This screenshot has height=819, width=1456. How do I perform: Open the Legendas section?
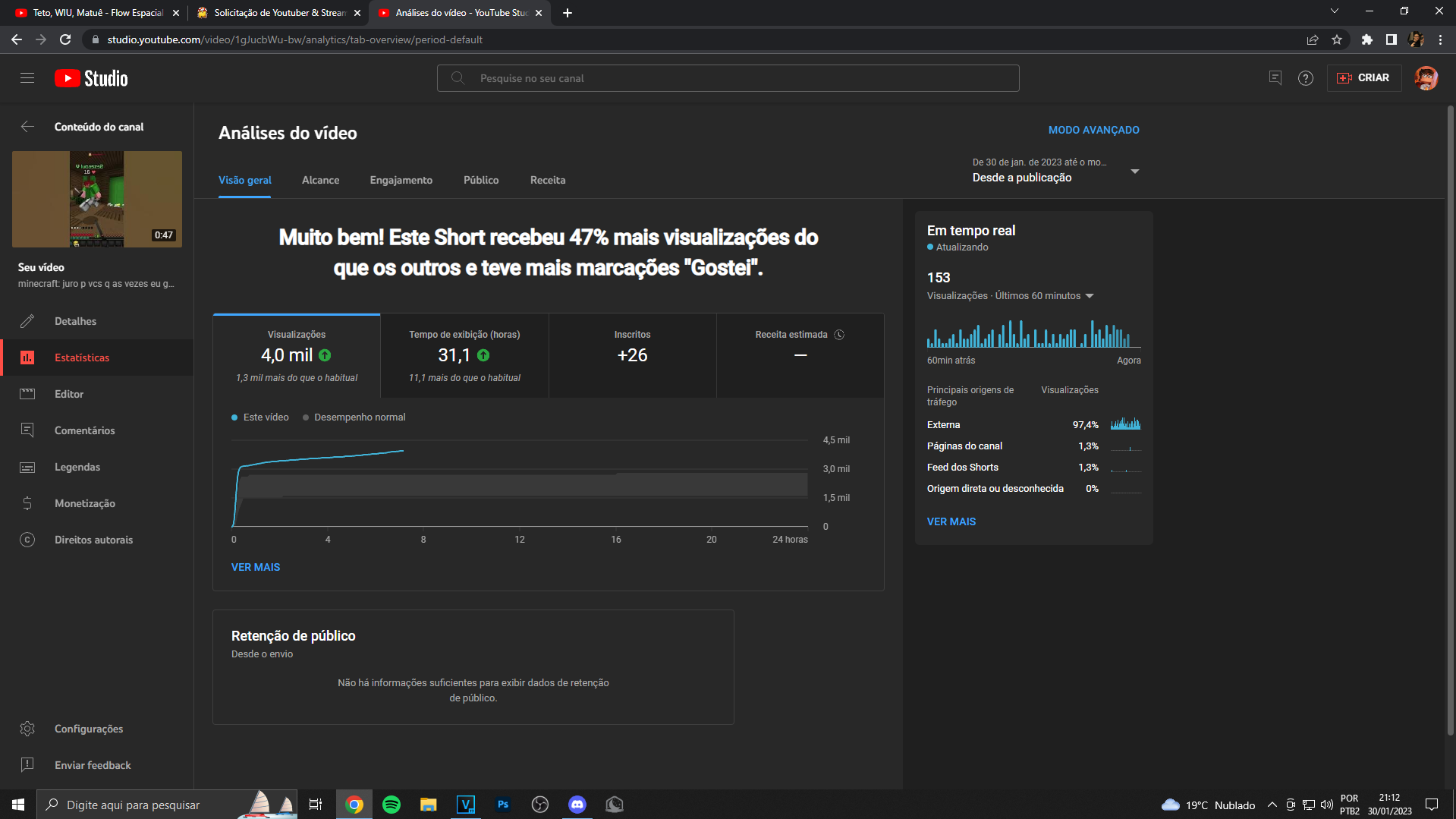tap(97, 467)
